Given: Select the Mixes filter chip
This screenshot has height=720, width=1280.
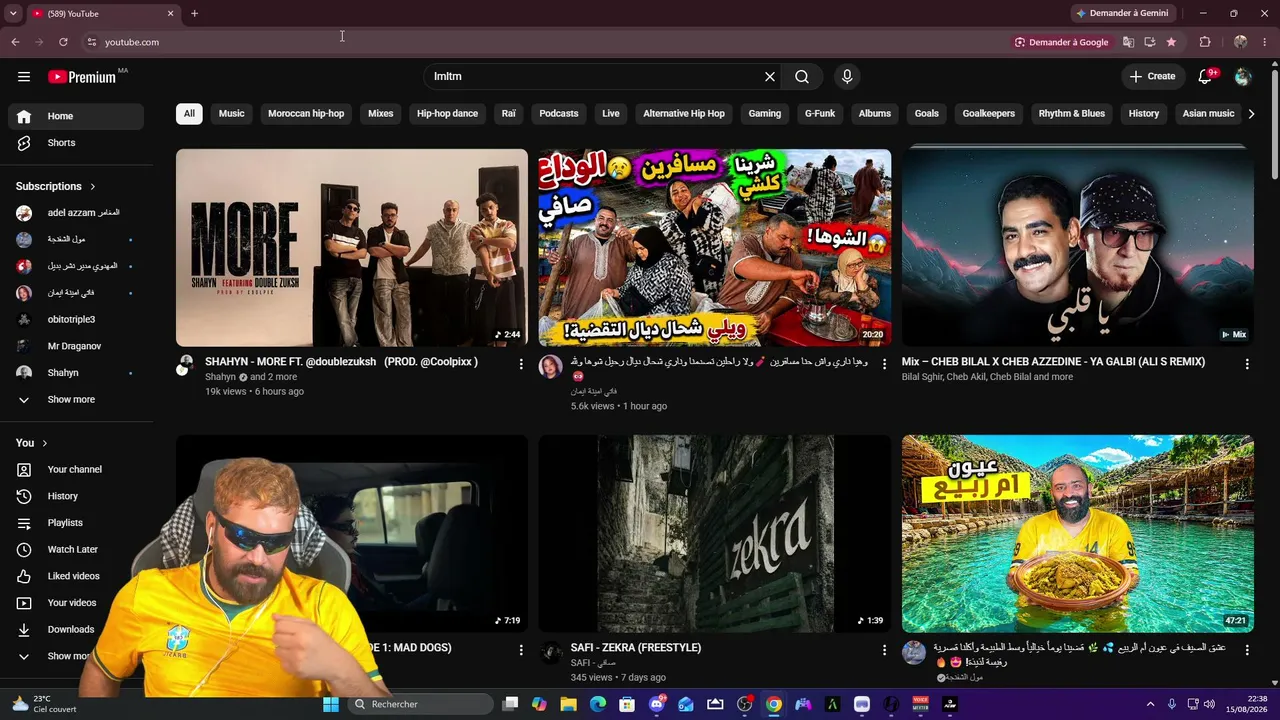Looking at the screenshot, I should [381, 114].
